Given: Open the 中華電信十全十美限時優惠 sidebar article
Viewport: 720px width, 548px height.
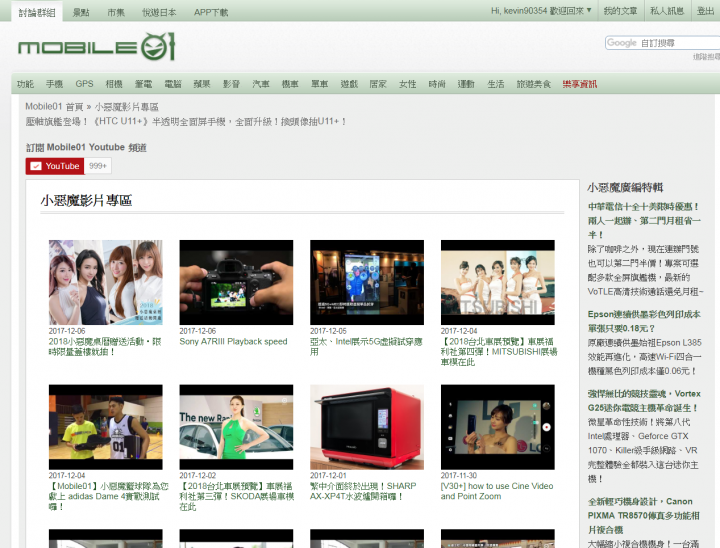Looking at the screenshot, I should [x=644, y=220].
